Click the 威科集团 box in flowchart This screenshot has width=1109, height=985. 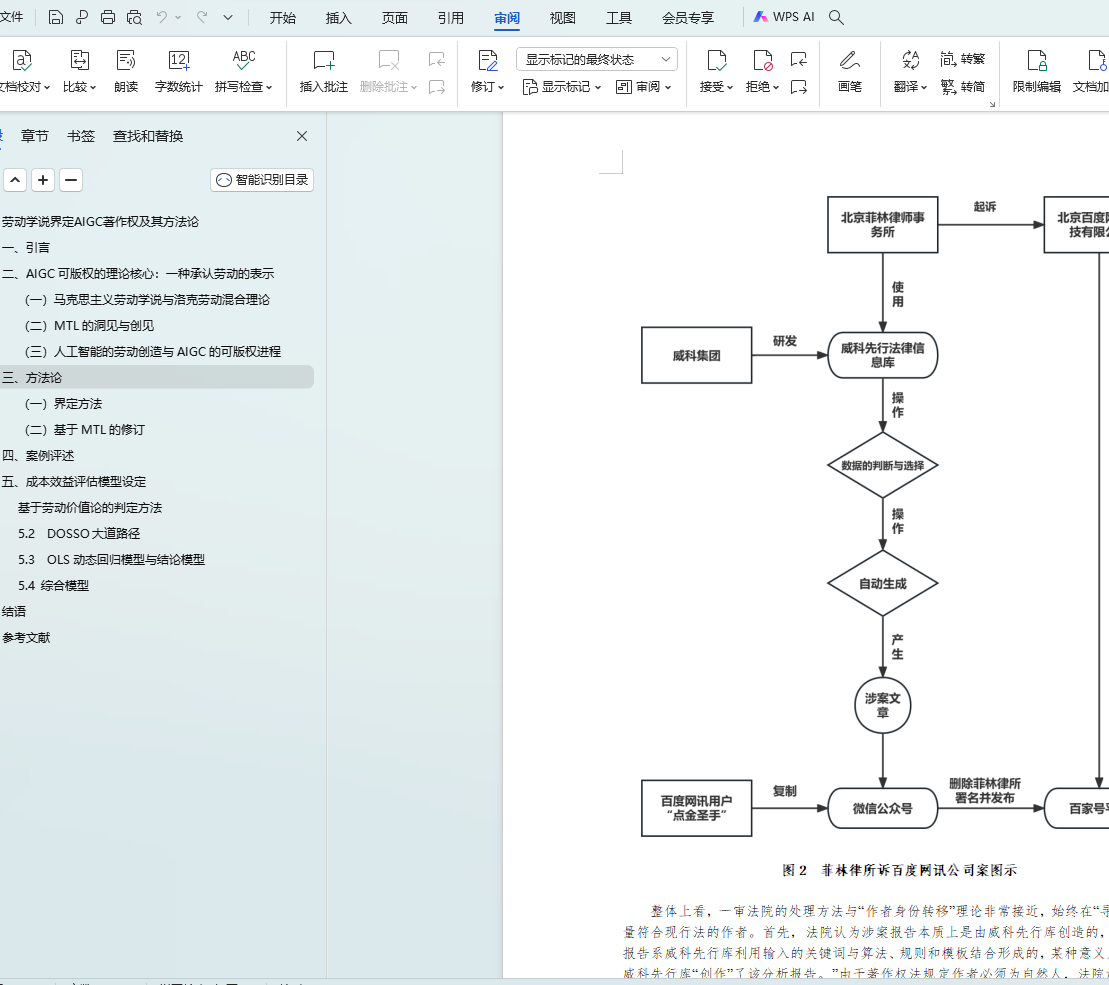tap(697, 355)
